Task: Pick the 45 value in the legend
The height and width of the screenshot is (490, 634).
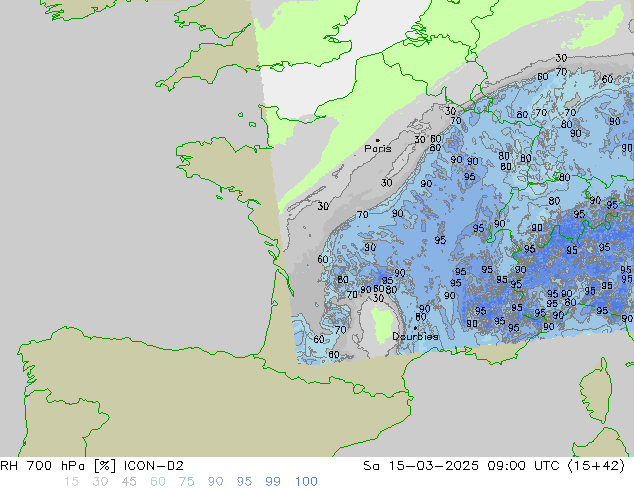Action: click(129, 482)
